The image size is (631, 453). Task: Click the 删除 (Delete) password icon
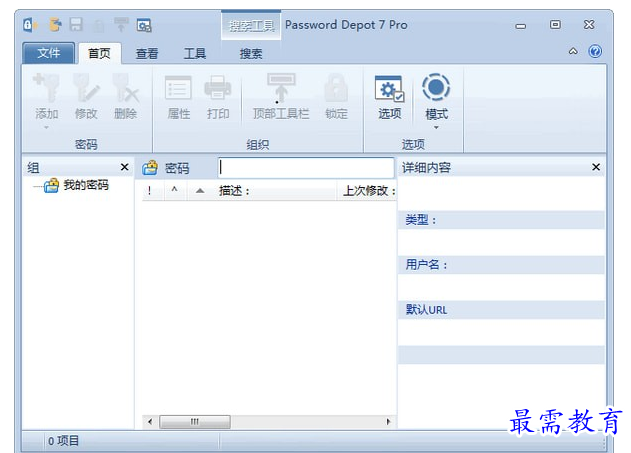tap(125, 87)
